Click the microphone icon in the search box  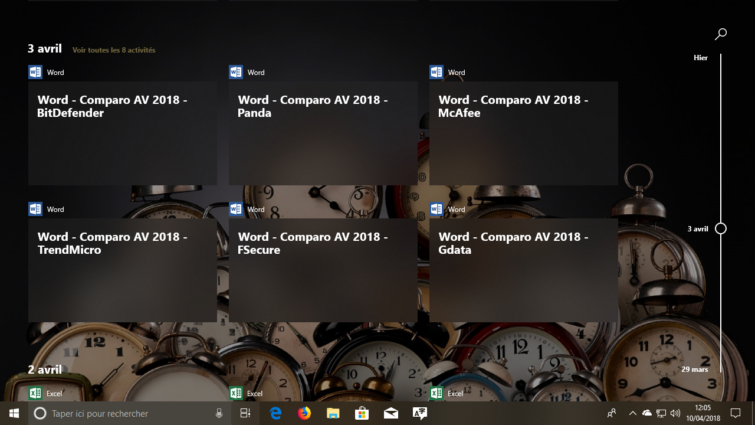pos(219,413)
